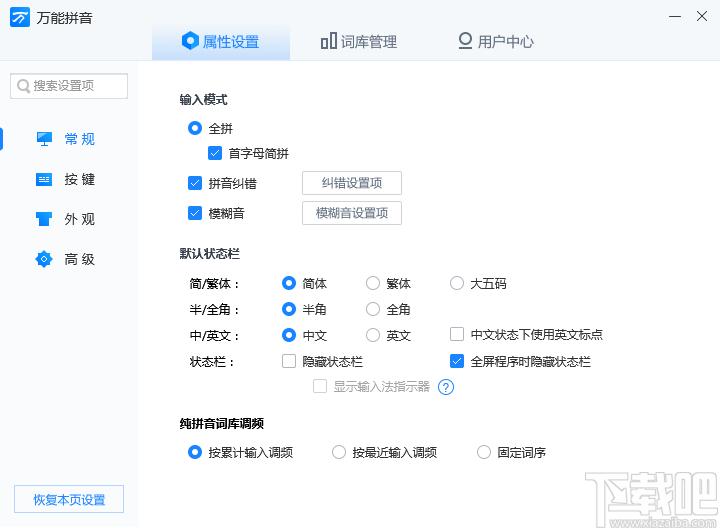Click the magnifier icon in the search box
The width and height of the screenshot is (720, 528).
[23, 86]
